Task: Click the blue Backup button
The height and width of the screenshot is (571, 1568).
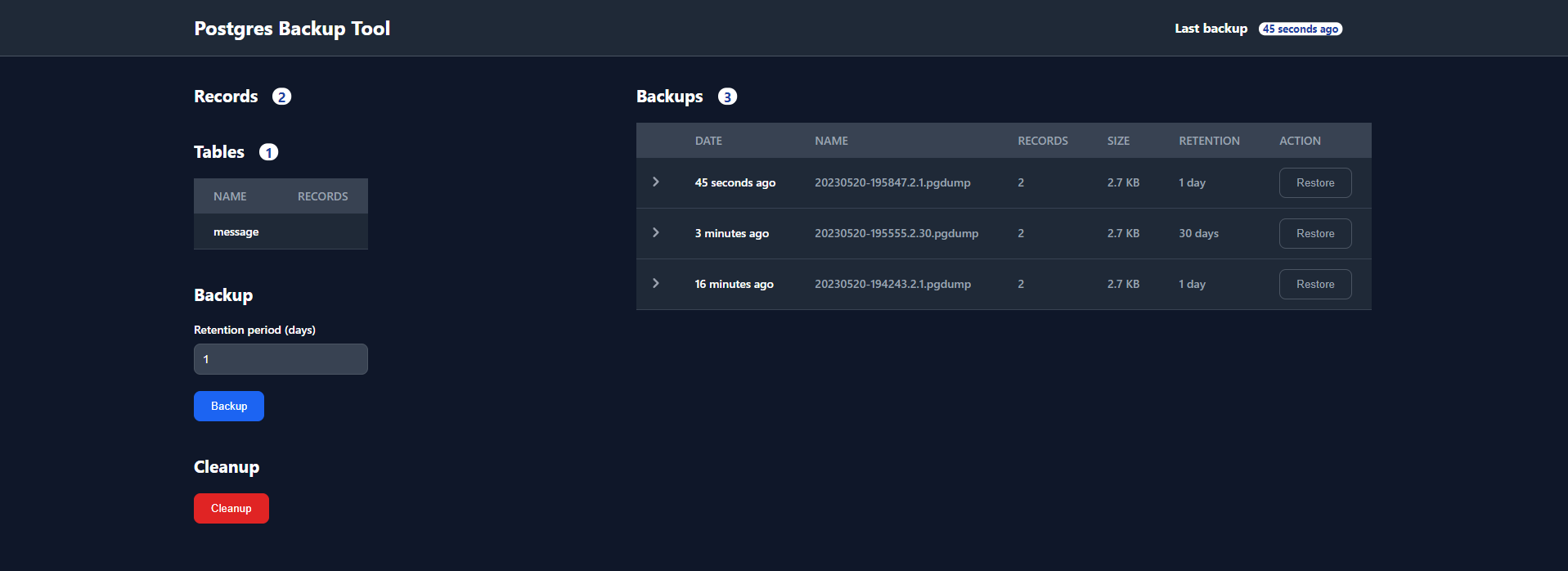Action: pyautogui.click(x=229, y=406)
